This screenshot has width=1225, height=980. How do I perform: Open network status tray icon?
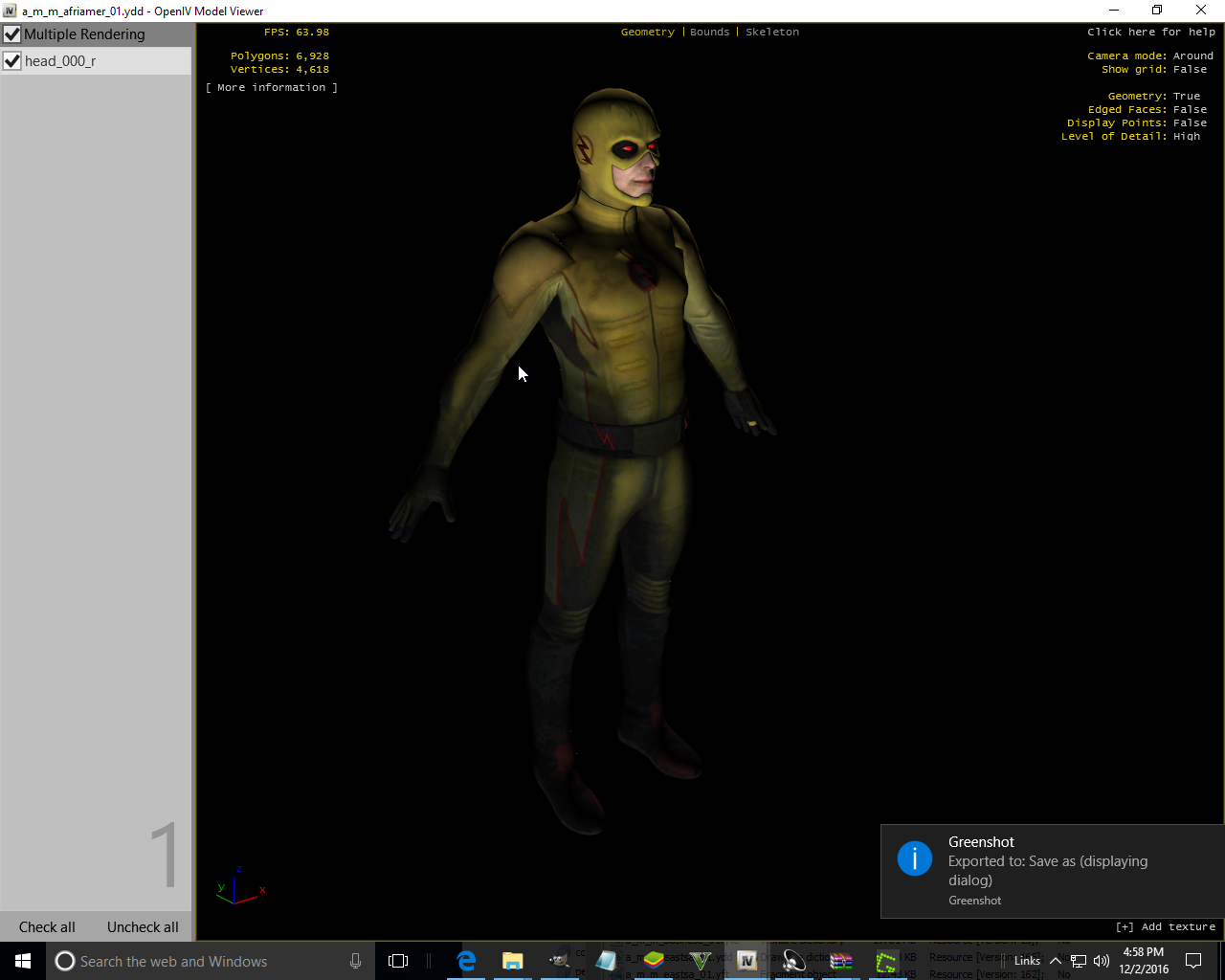tap(1079, 961)
